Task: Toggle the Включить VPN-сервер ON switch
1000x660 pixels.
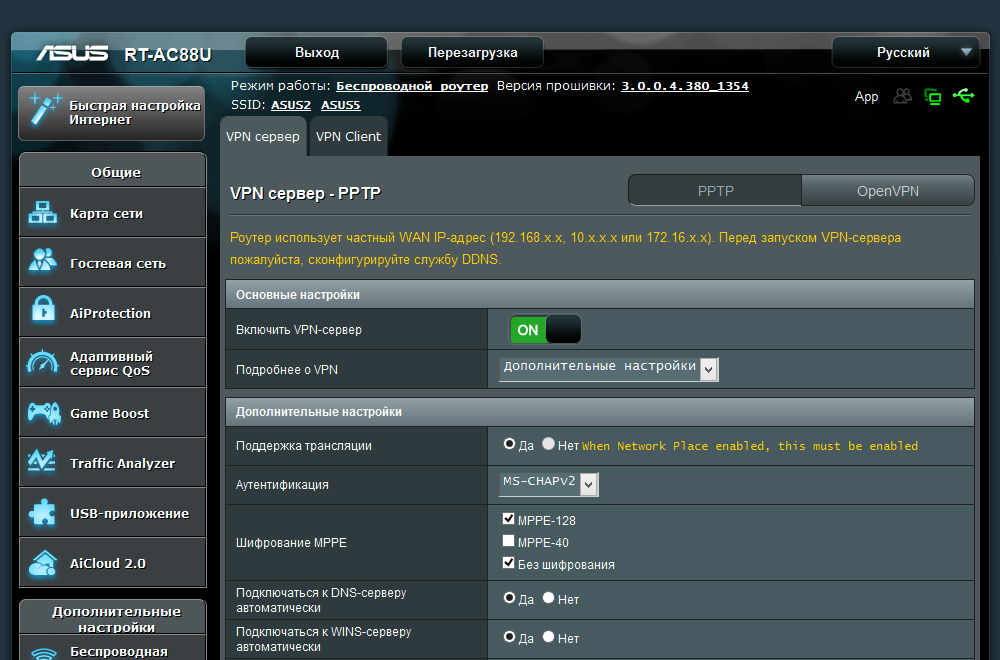Action: (545, 330)
